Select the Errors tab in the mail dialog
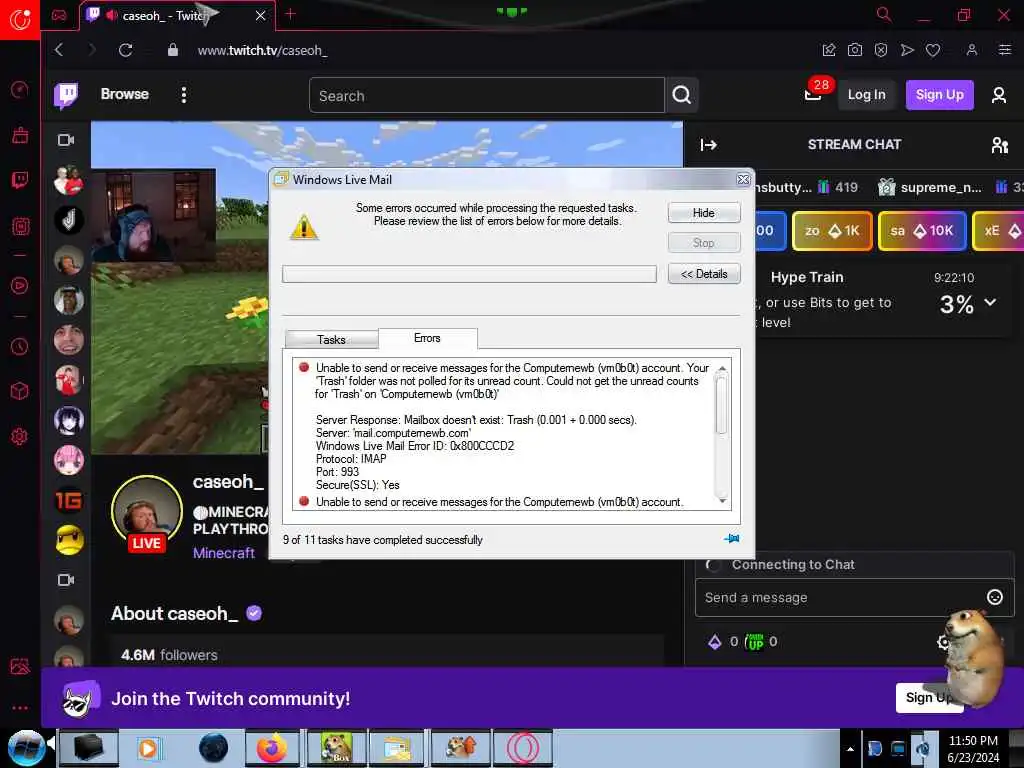 [x=427, y=338]
